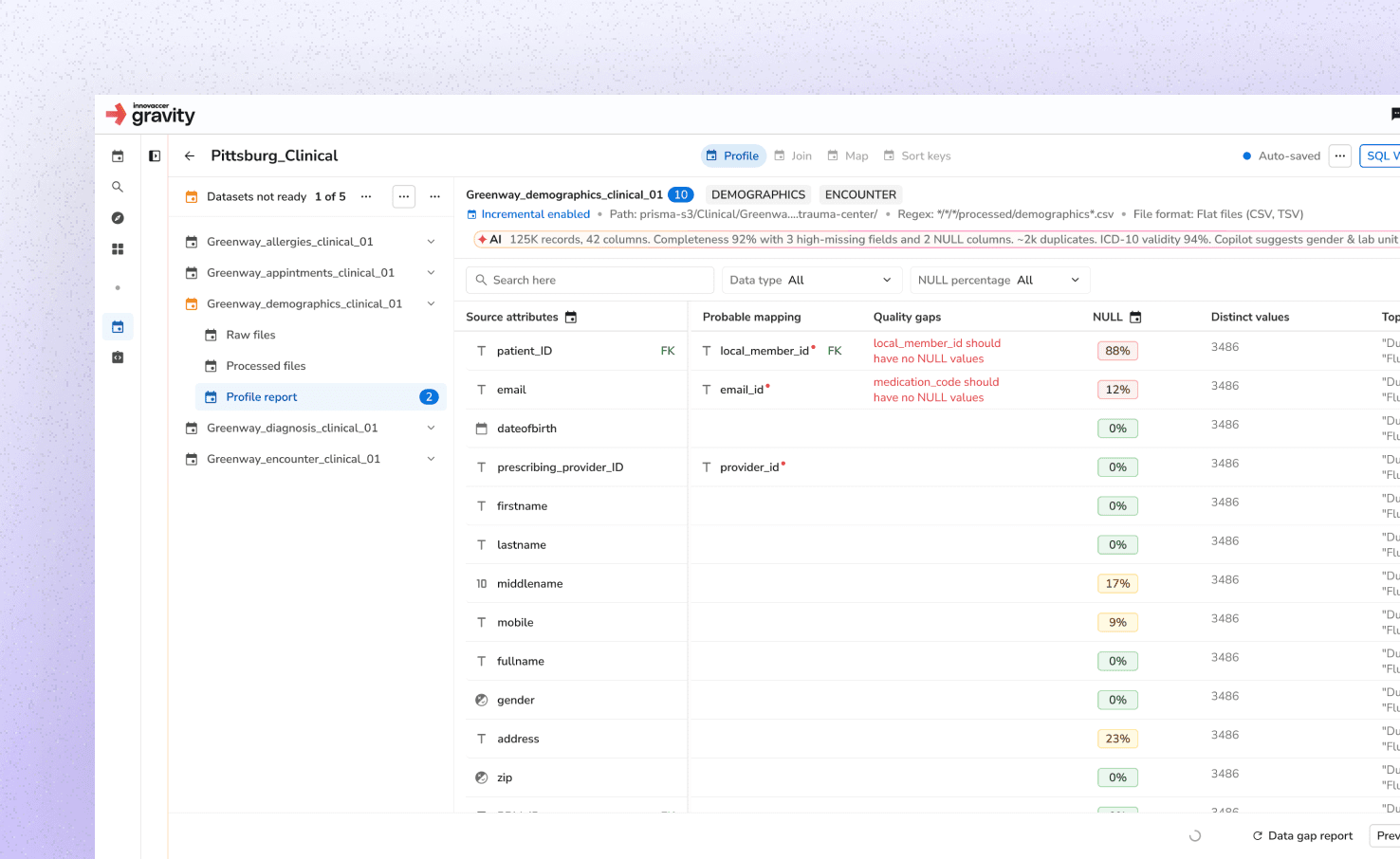Screen dimensions: 1400x859
Task: Go back with the arrow beside Pittsburg_Clinical
Action: 190,156
